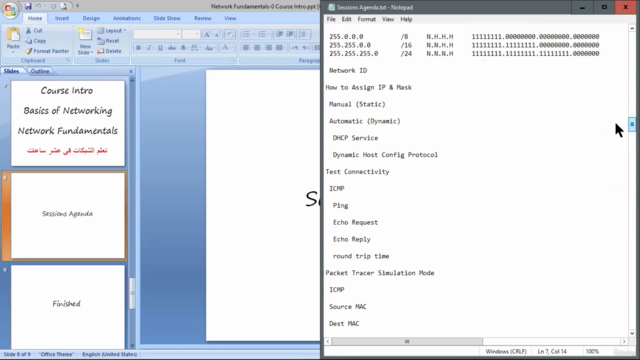Open the font size combo box
Viewport: 640px width, 360px height.
tap(191, 34)
